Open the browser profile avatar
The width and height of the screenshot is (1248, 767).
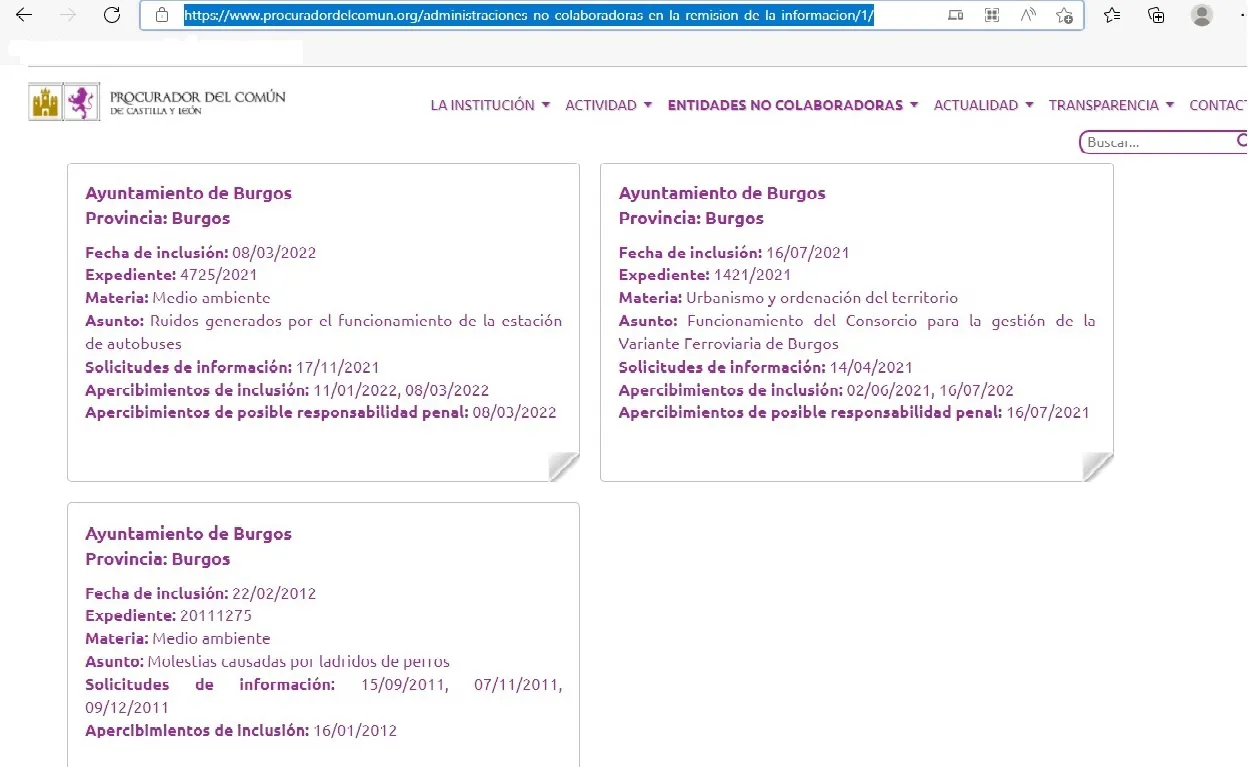click(x=1202, y=15)
